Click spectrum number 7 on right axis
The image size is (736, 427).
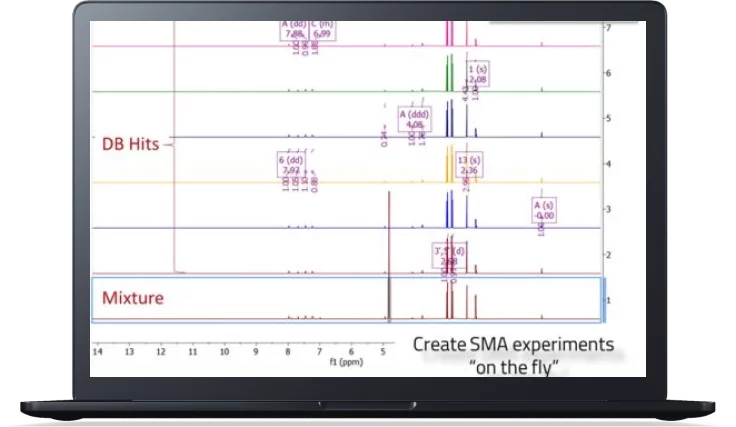609,27
